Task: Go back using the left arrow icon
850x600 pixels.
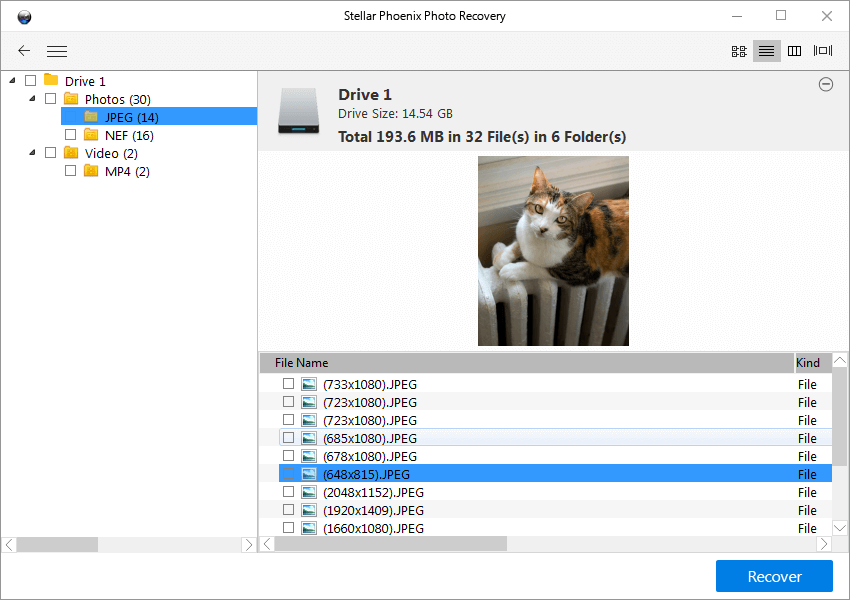Action: [x=24, y=51]
